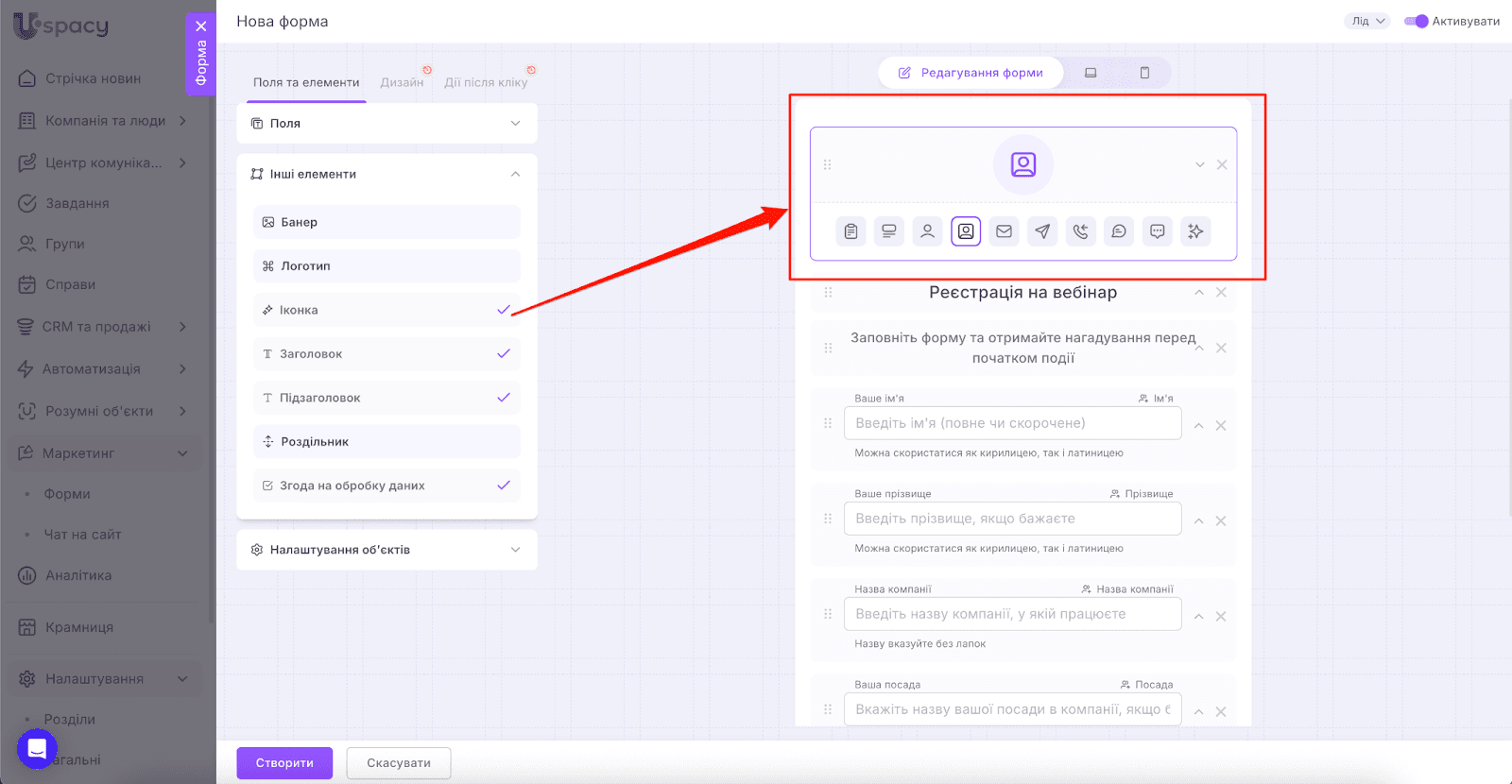Viewport: 1512px width, 784px height.
Task: Open Завдання in sidebar
Action: pyautogui.click(x=77, y=203)
